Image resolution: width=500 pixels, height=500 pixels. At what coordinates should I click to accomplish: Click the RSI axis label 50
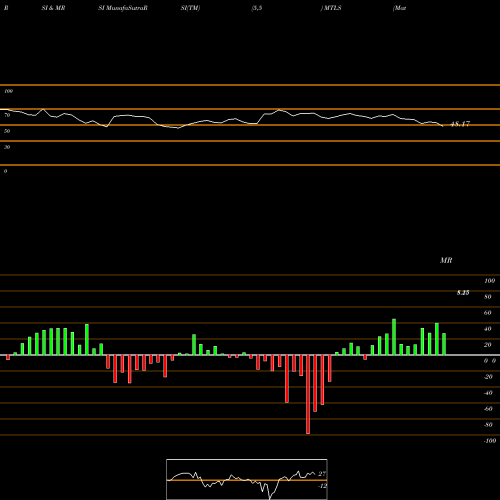[7, 131]
